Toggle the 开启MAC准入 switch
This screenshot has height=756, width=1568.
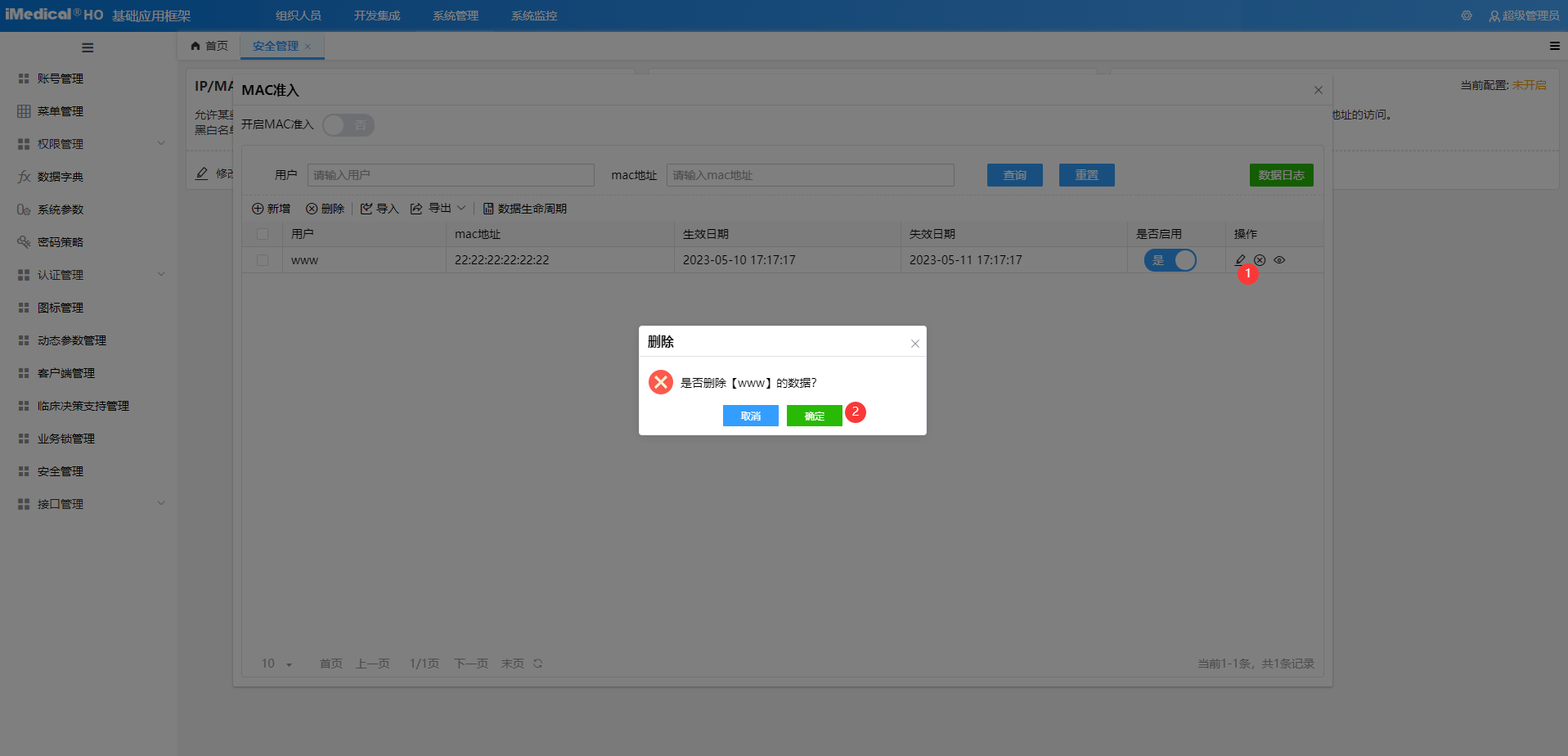click(x=348, y=125)
